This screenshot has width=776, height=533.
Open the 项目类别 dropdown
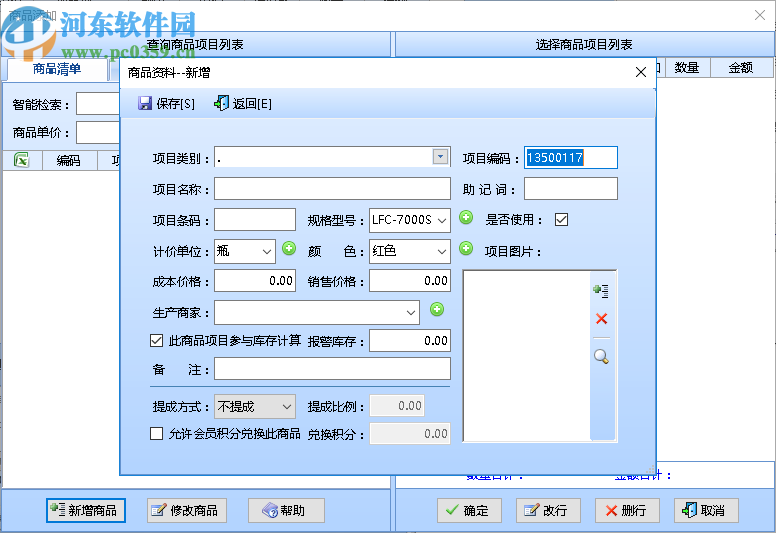pos(440,157)
